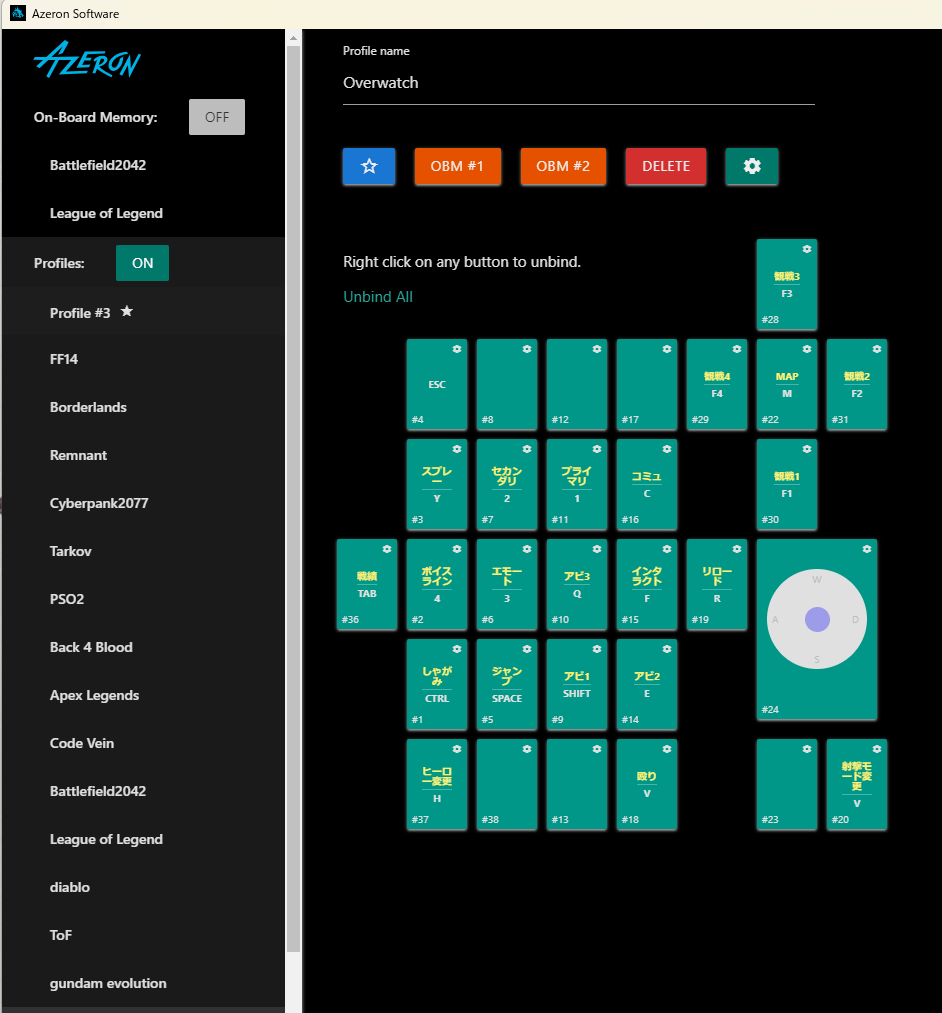Screen dimensions: 942x1013
Task: Open gear settings on R button #19
Action: pyautogui.click(x=737, y=549)
